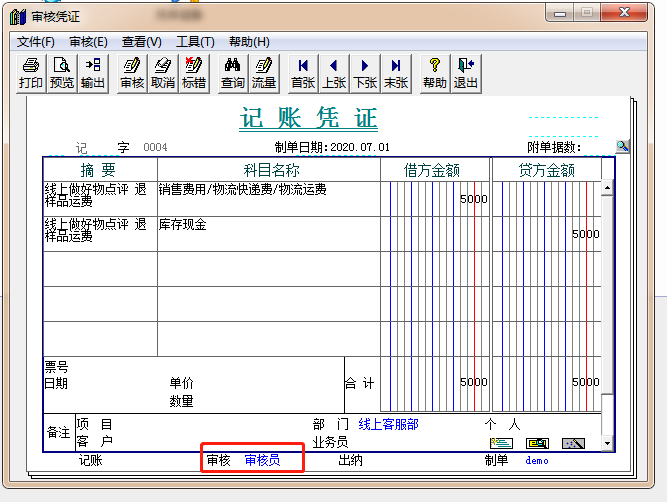Open the 工具(T) menu
Image resolution: width=667 pixels, height=502 pixels.
click(x=195, y=42)
